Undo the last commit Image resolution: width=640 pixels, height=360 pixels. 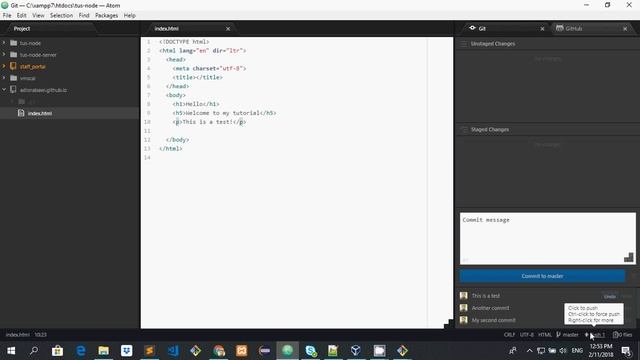coord(610,296)
